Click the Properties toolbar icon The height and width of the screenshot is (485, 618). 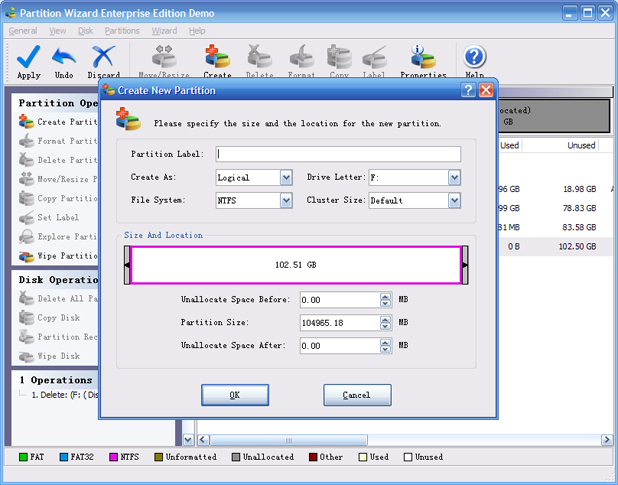(x=423, y=57)
